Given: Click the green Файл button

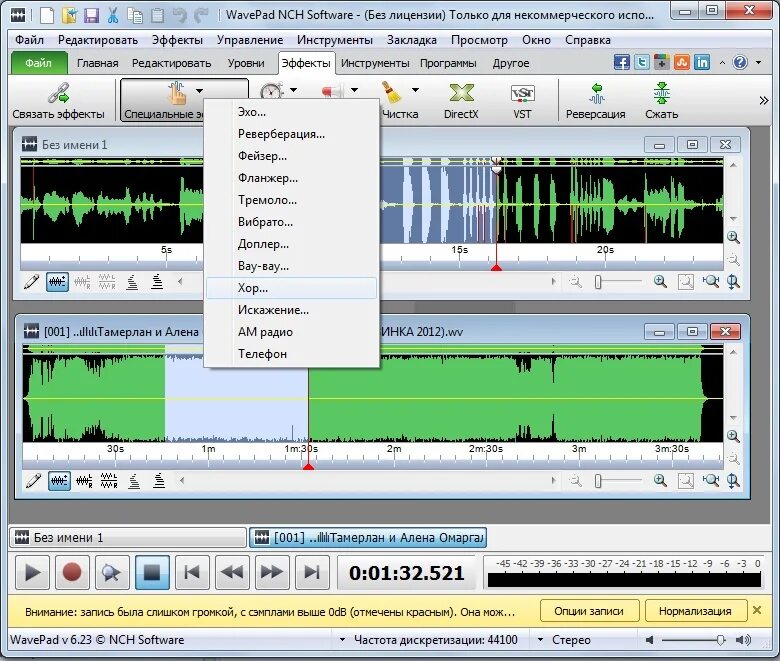Looking at the screenshot, I should [38, 63].
